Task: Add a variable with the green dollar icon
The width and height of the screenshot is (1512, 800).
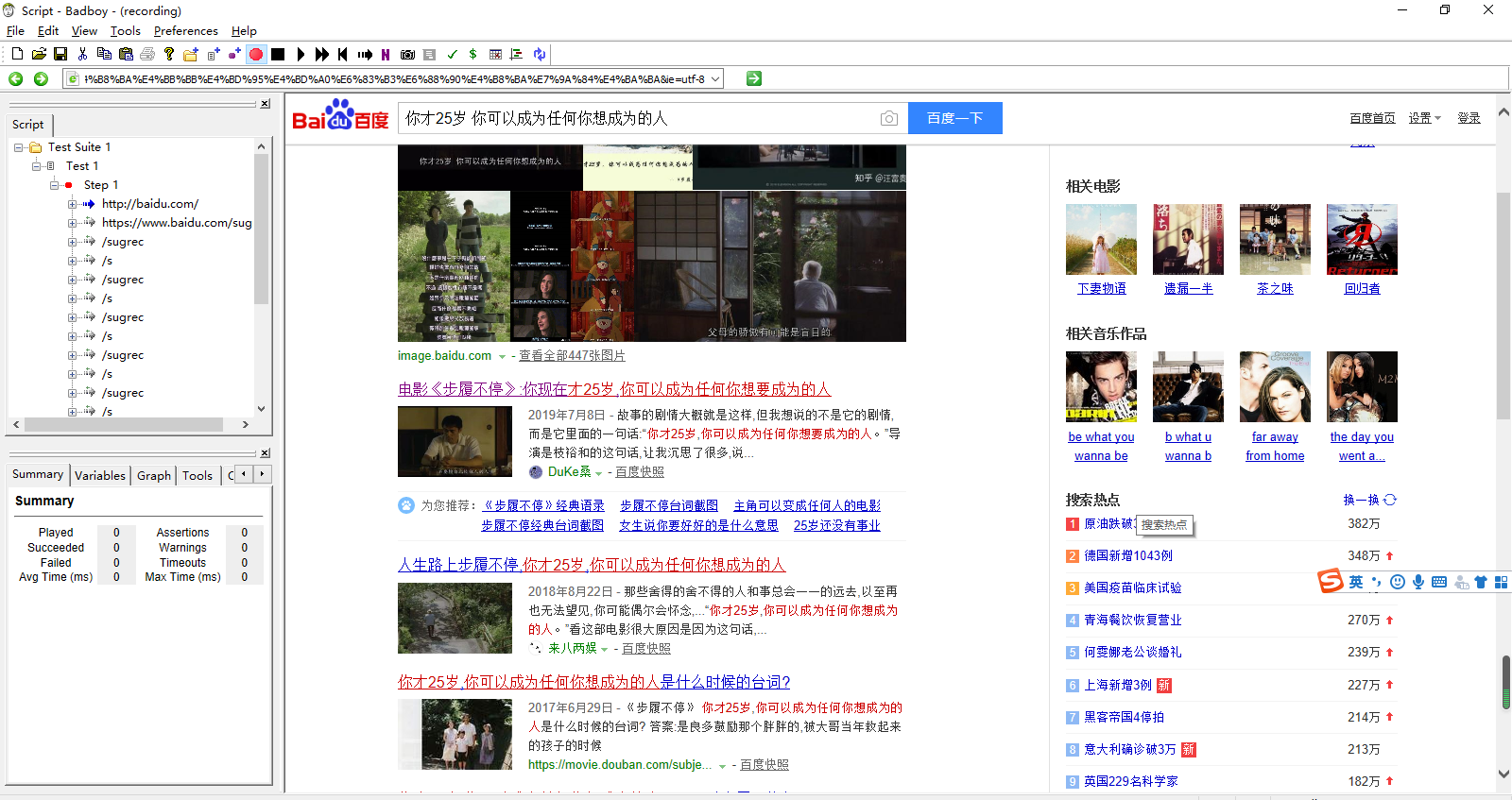Action: (x=472, y=54)
